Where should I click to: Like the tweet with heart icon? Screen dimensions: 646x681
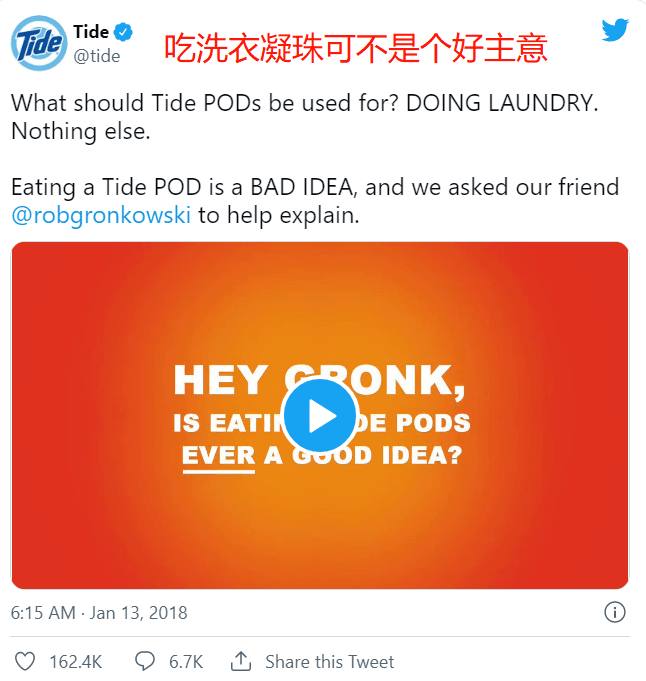tap(25, 661)
